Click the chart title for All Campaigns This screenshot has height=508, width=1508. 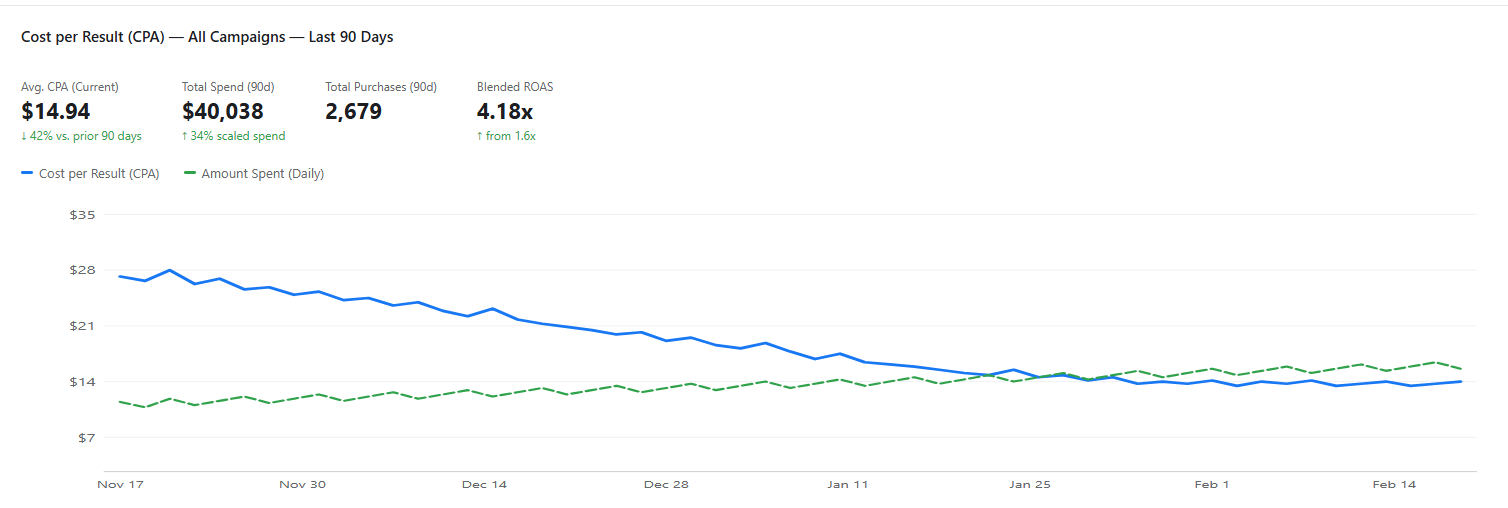[207, 37]
